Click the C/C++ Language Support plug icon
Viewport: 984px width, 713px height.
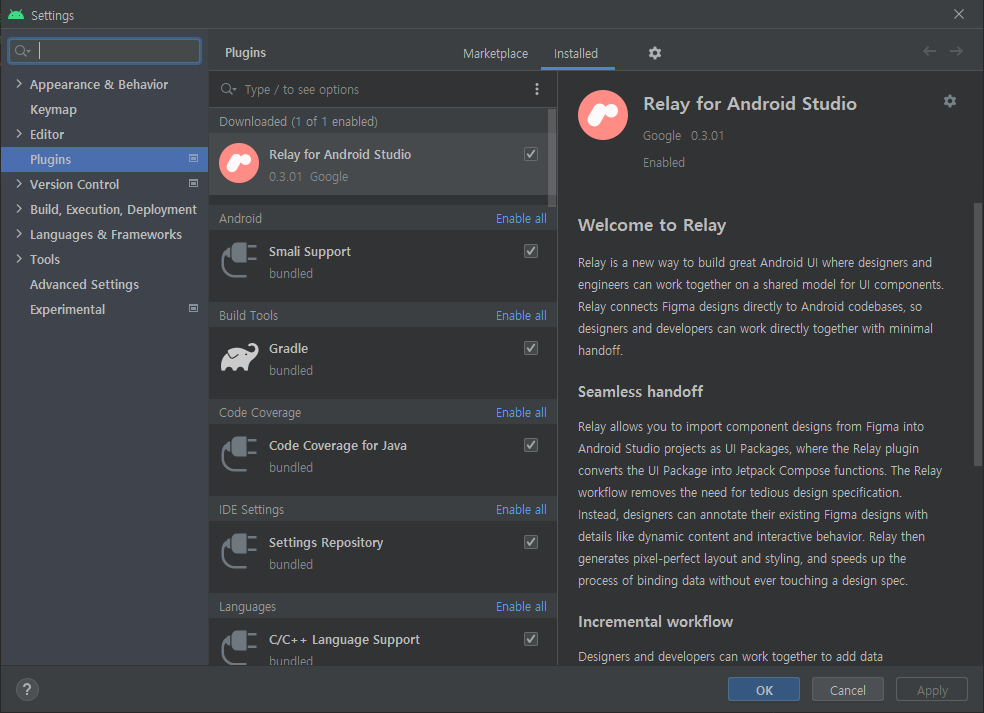239,647
